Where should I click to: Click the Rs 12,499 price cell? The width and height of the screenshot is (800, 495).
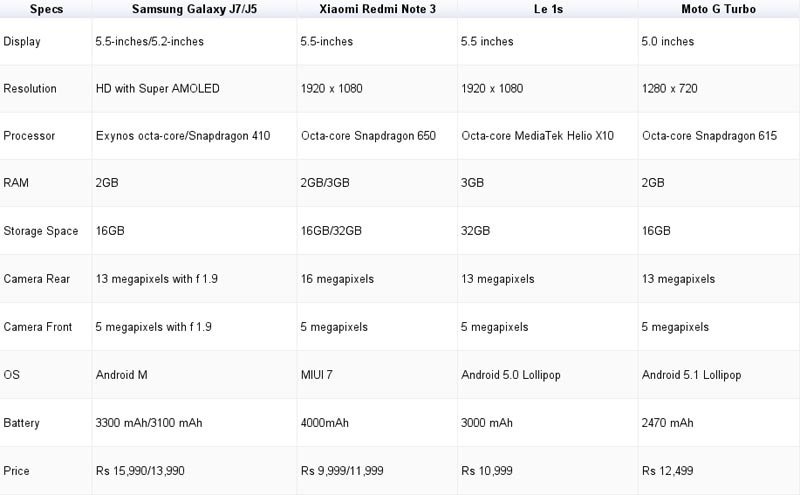click(x=667, y=471)
